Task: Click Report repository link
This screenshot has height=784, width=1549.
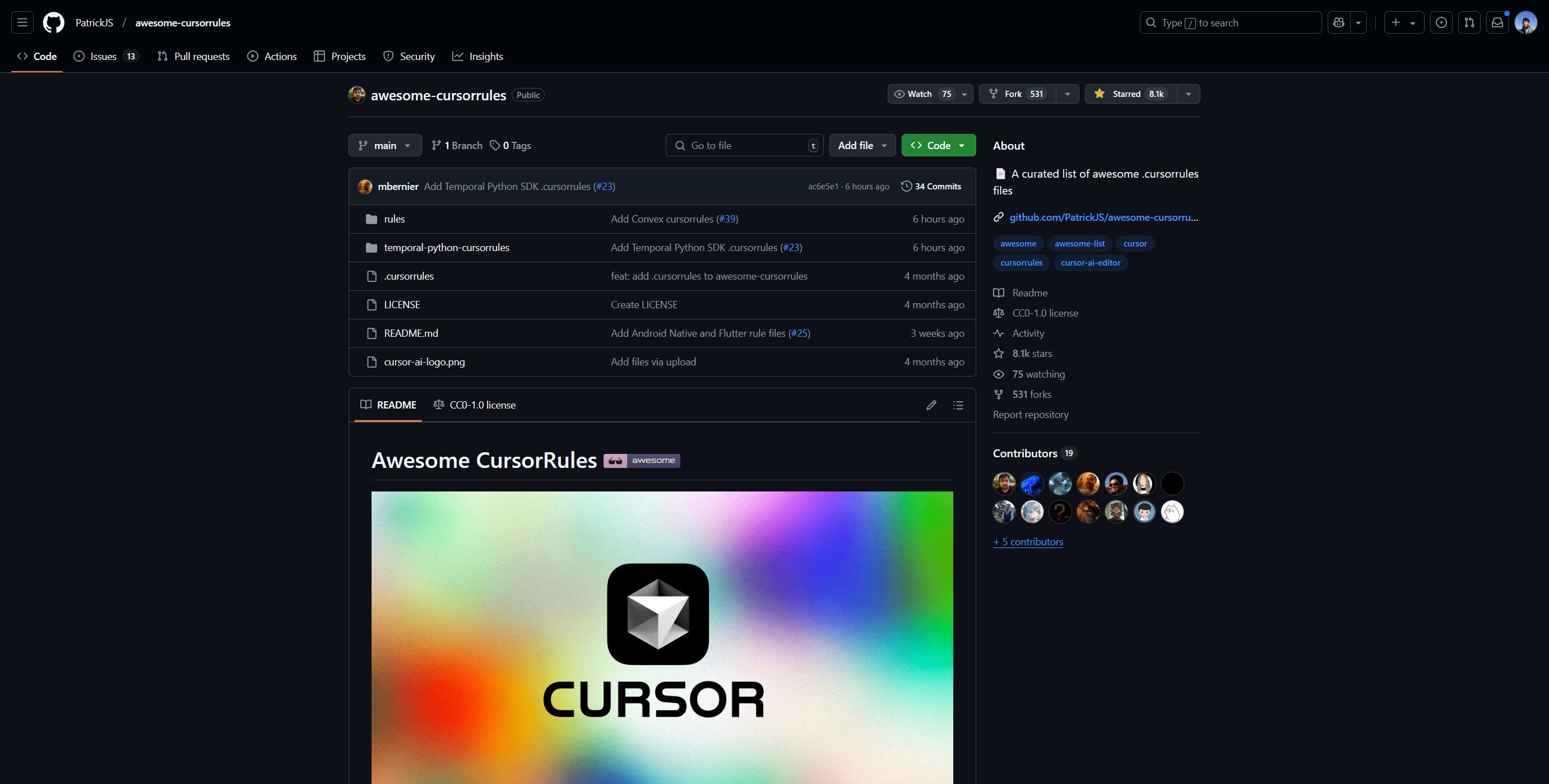Action: point(1031,415)
